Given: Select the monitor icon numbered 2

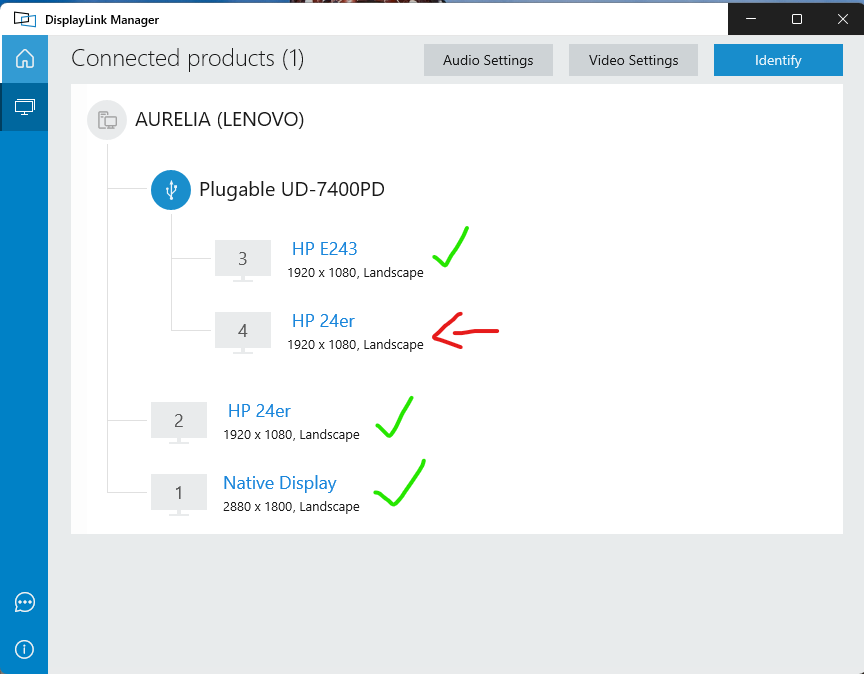Looking at the screenshot, I should (x=178, y=421).
